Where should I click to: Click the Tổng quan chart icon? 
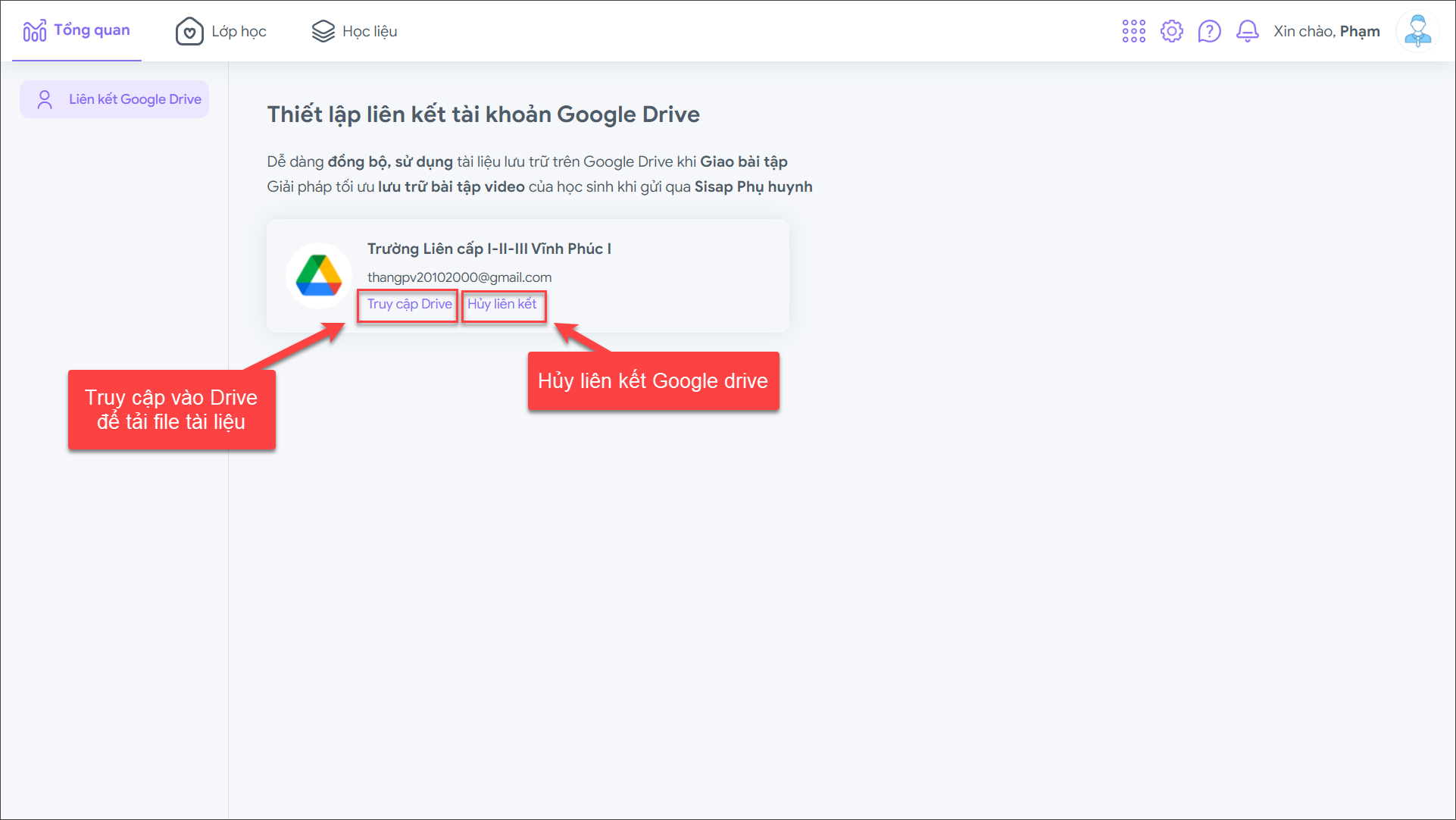35,31
